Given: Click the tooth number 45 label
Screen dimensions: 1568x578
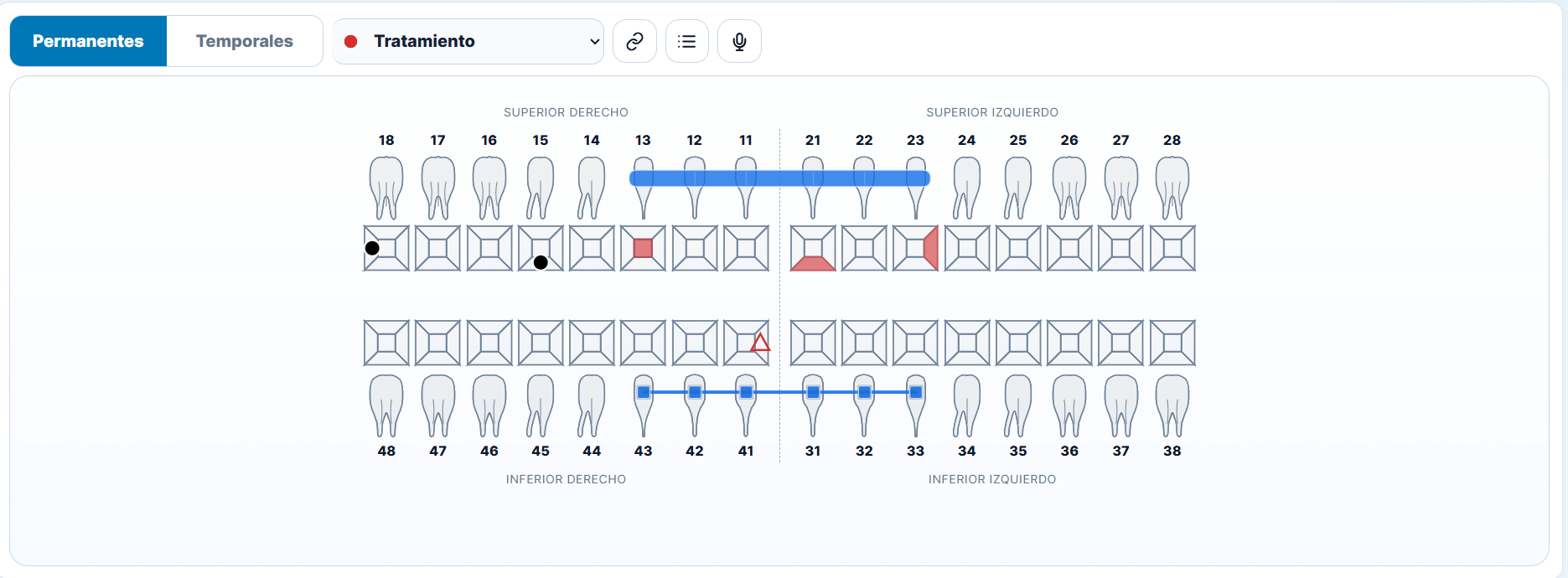Looking at the screenshot, I should pyautogui.click(x=541, y=451).
